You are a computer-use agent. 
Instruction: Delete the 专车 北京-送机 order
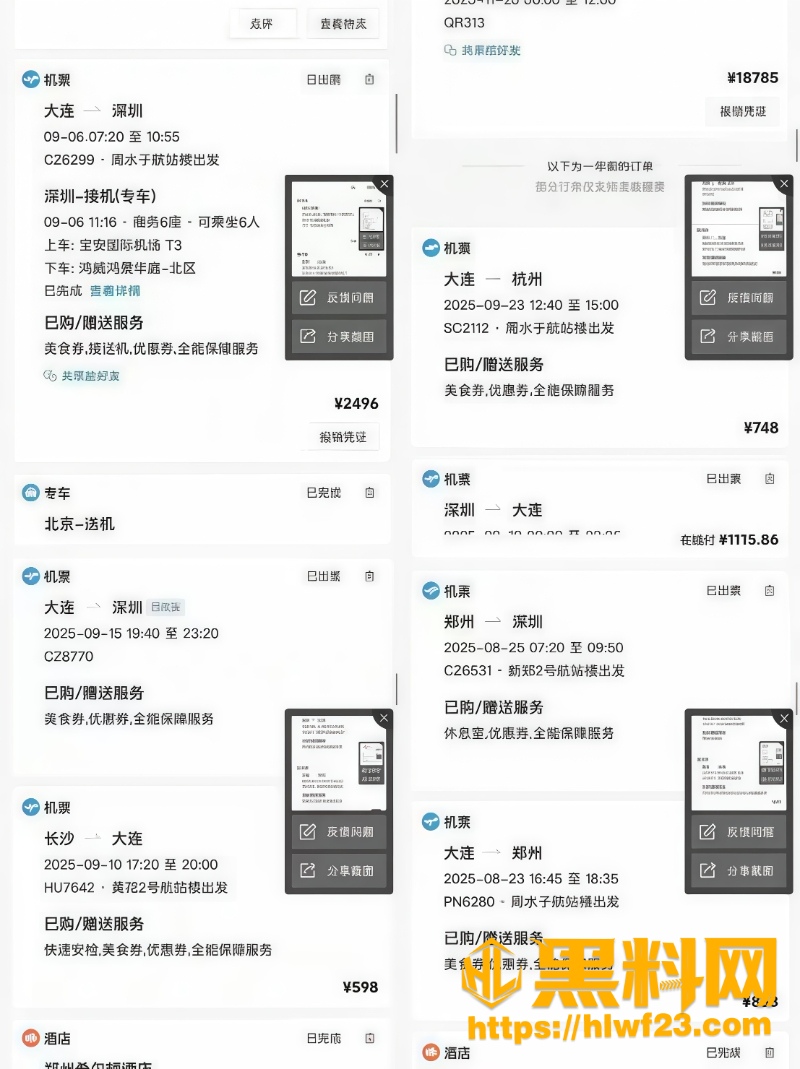pos(370,493)
